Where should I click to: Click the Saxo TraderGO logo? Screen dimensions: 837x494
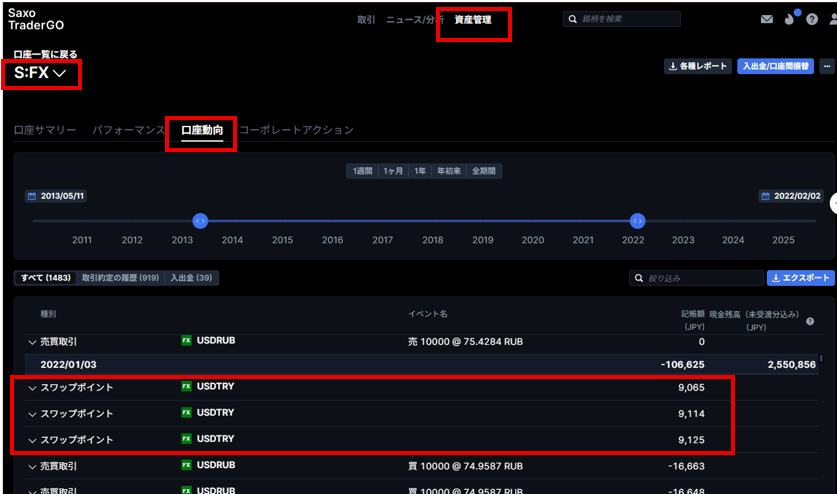coord(36,19)
